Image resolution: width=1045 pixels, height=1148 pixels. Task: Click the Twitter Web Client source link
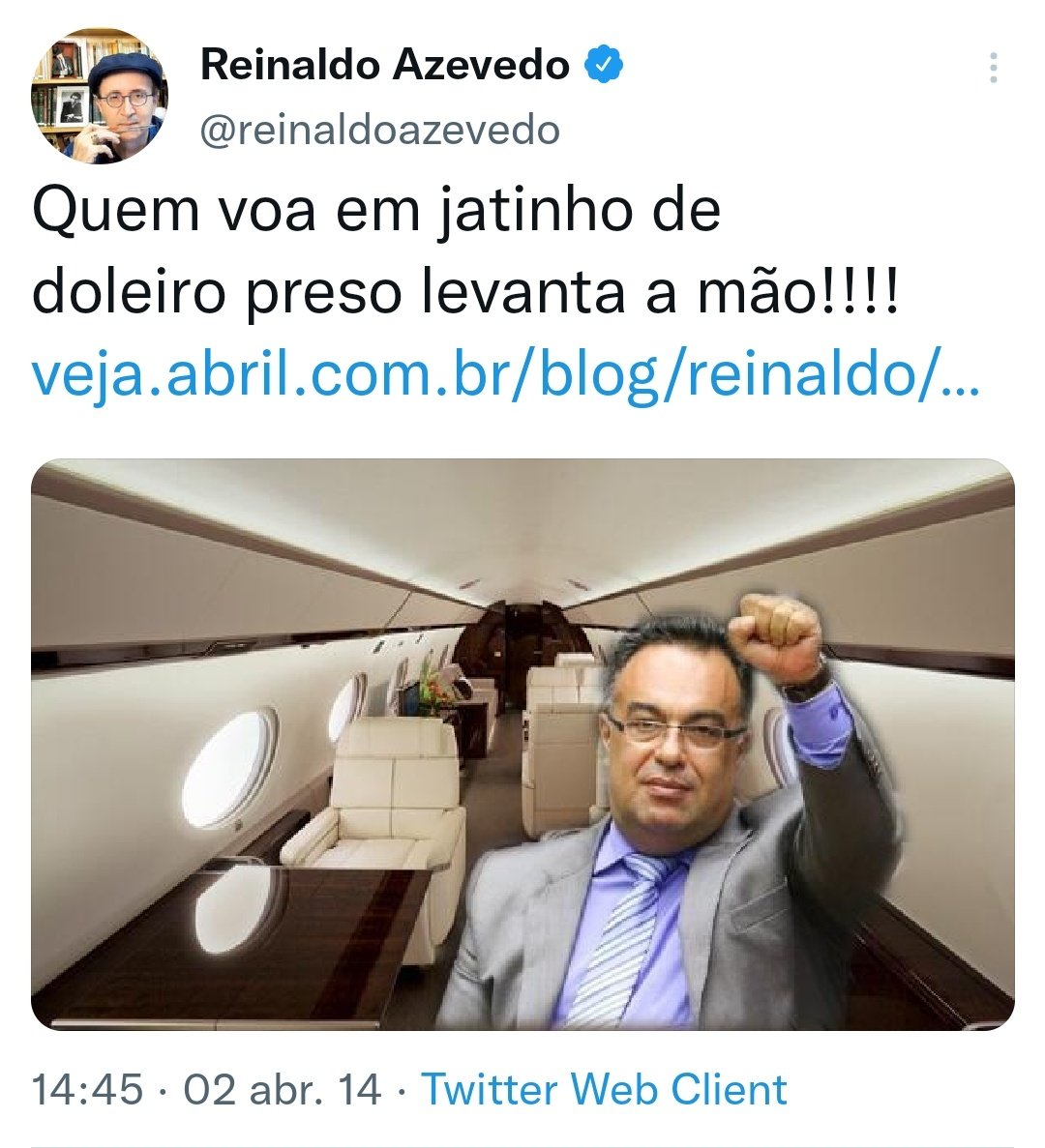coord(605,1089)
